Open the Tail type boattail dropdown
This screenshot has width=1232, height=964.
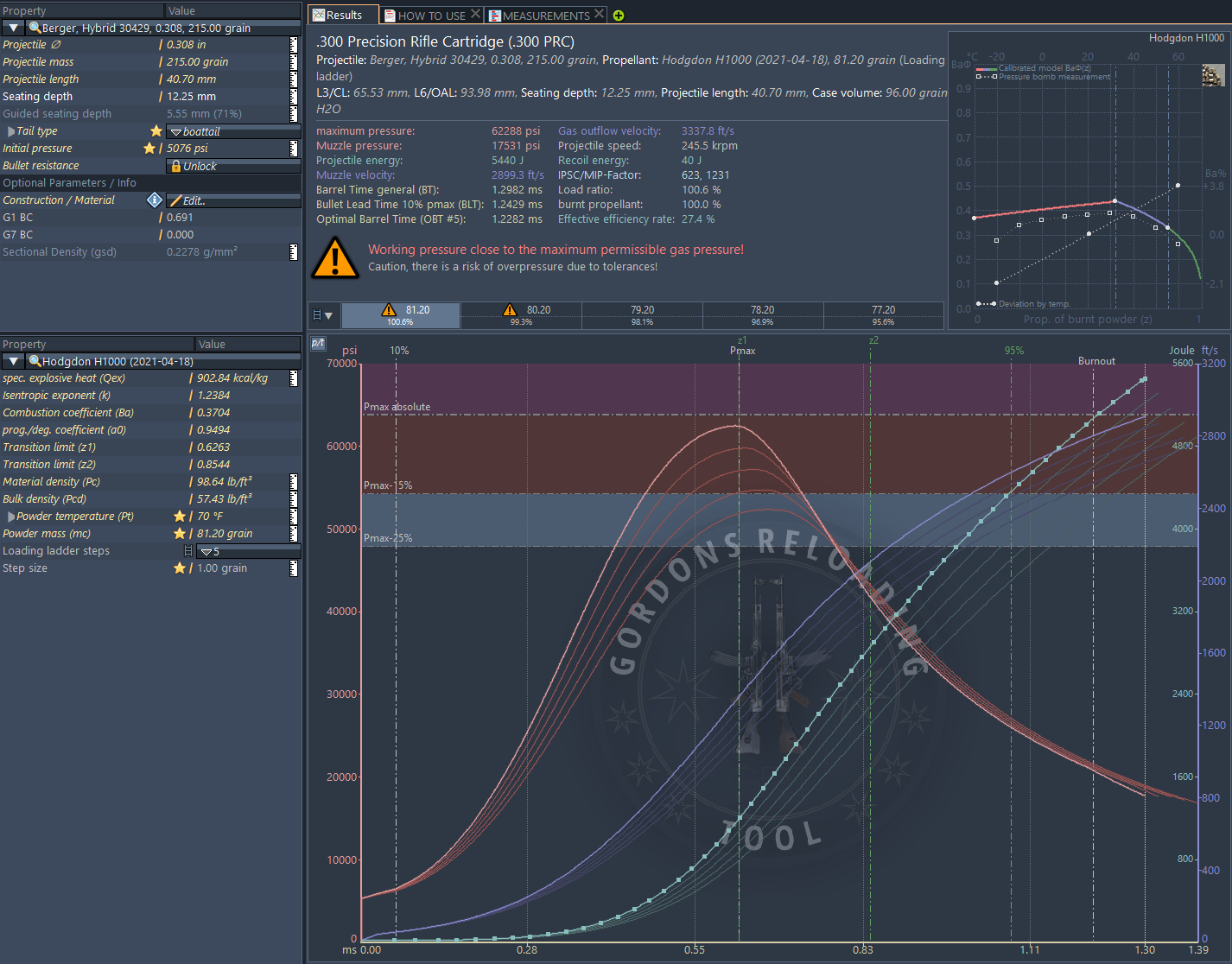point(233,131)
